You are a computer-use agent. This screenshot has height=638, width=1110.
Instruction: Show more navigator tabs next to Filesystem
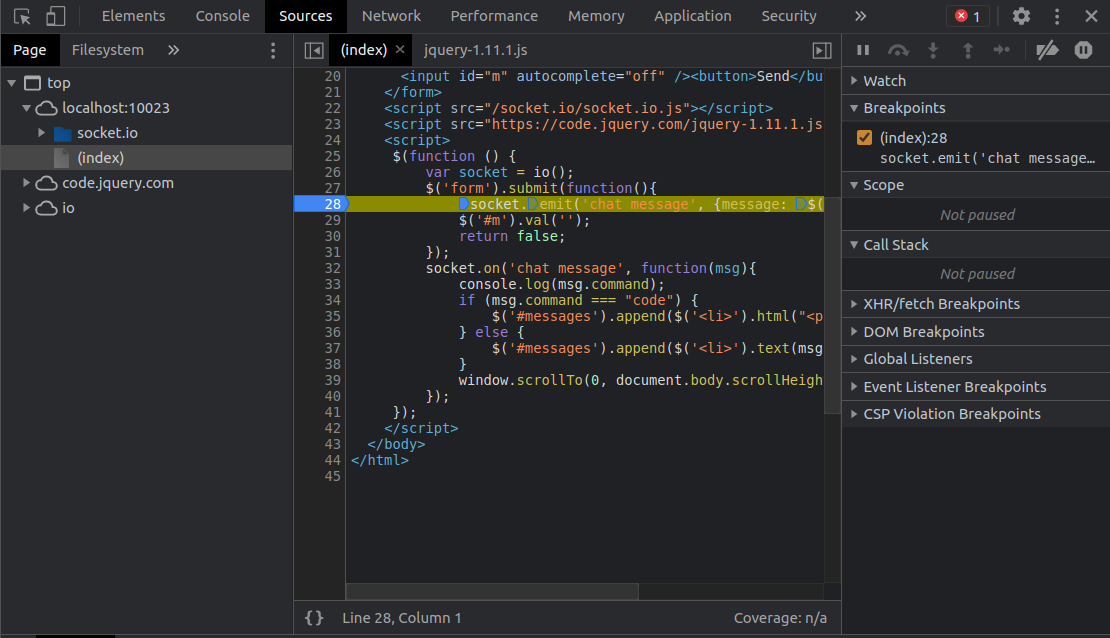pos(173,50)
